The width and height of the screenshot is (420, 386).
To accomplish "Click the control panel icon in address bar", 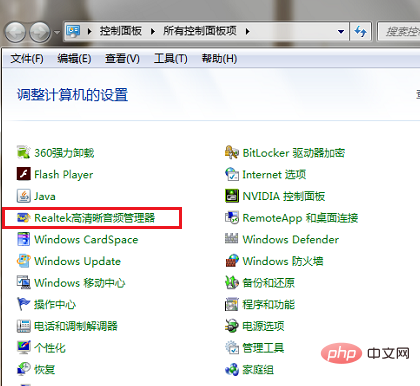I will pyautogui.click(x=73, y=31).
